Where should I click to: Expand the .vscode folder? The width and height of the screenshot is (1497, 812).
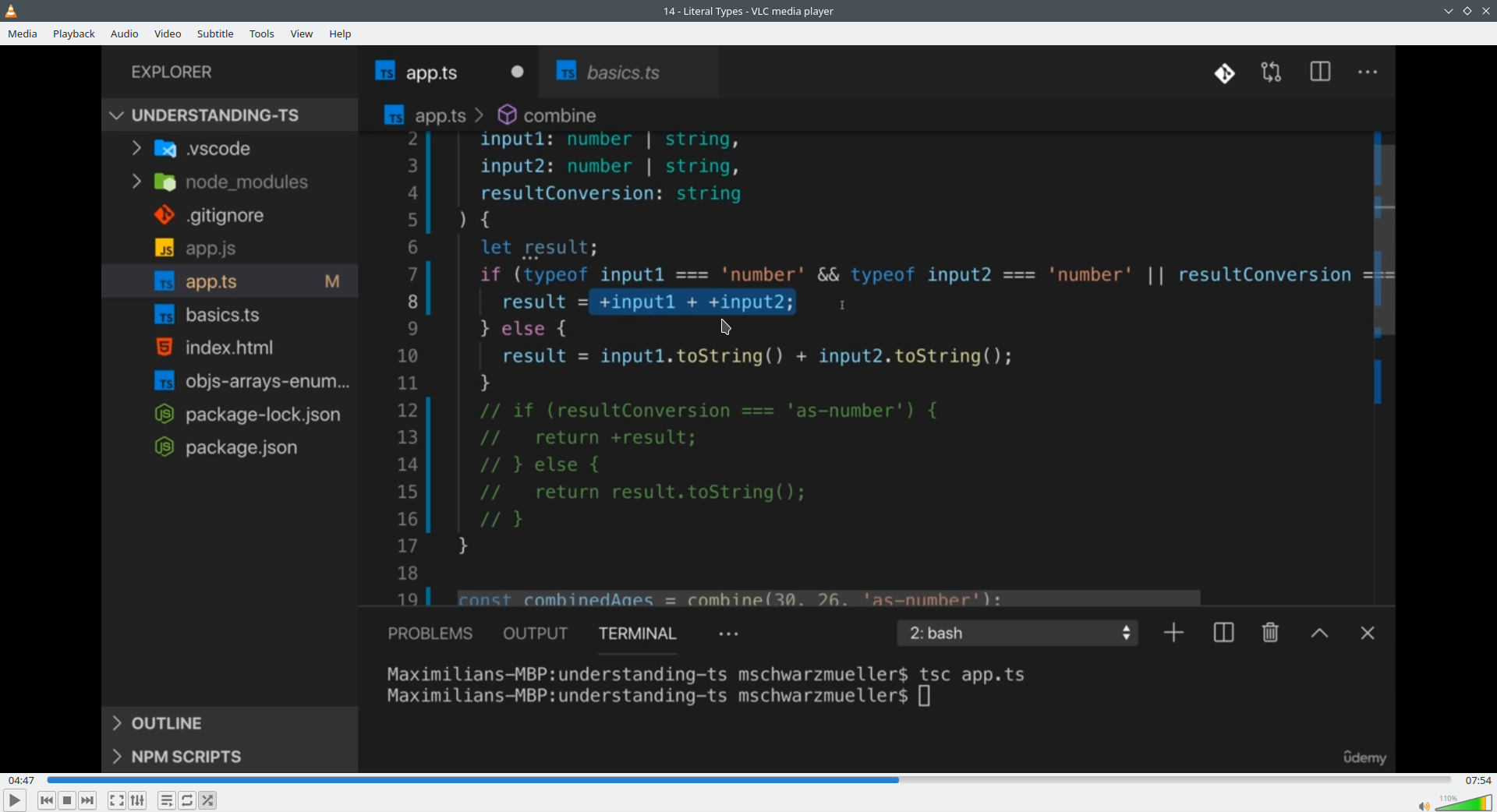(x=230, y=148)
